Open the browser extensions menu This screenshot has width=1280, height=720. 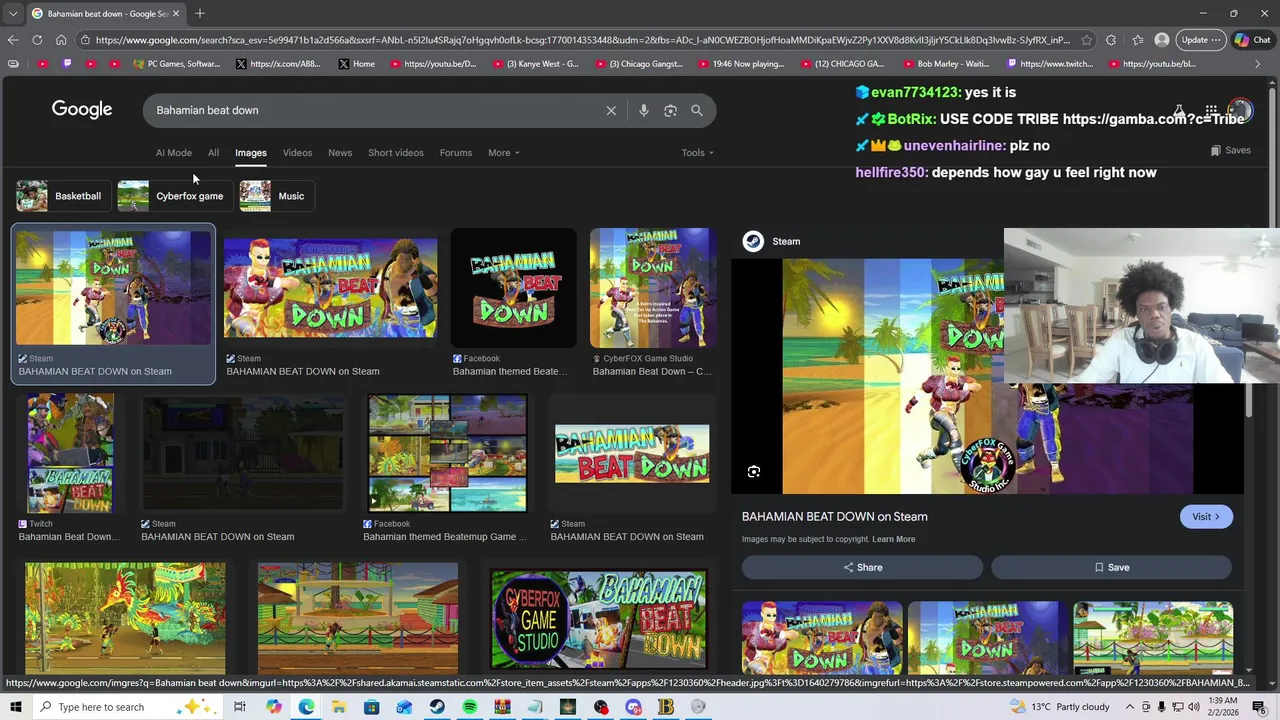point(1111,40)
